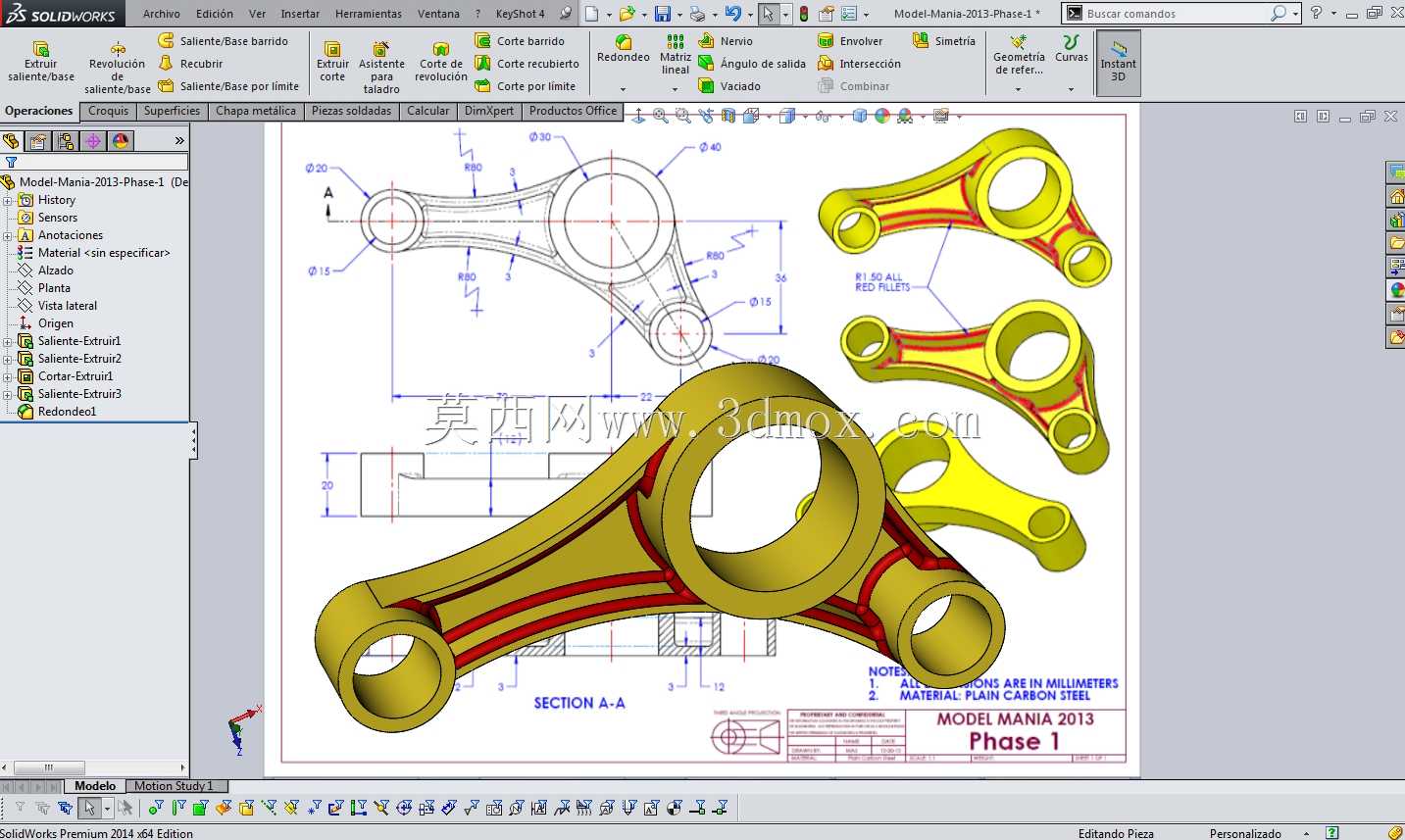
Task: Open the Curvas tool
Action: coord(1071,49)
